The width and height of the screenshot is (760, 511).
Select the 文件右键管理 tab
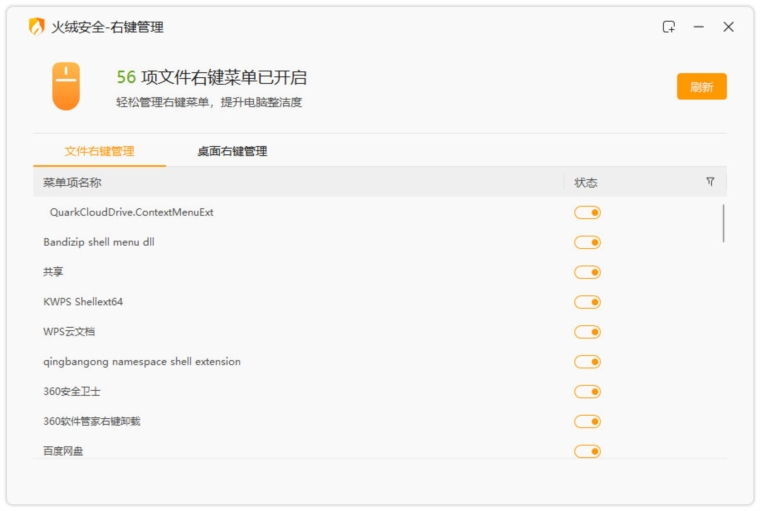(99, 151)
